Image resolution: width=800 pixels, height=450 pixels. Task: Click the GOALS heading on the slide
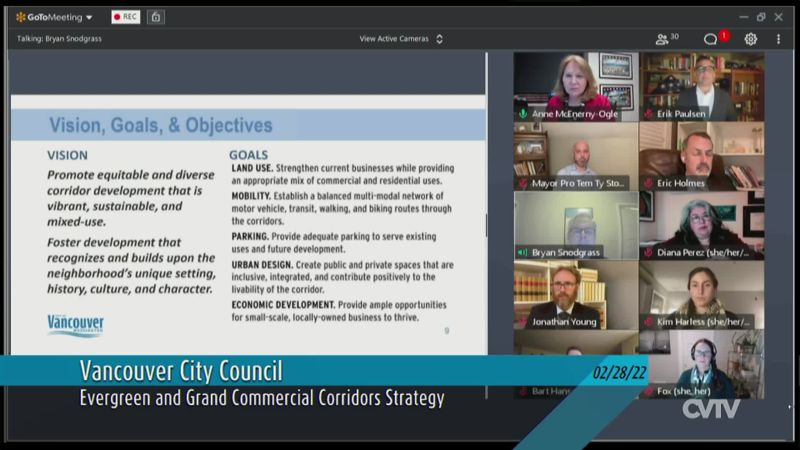248,155
